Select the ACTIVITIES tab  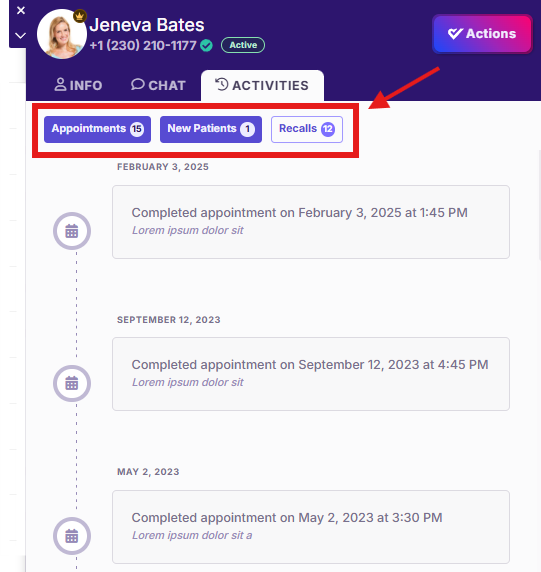click(x=262, y=85)
